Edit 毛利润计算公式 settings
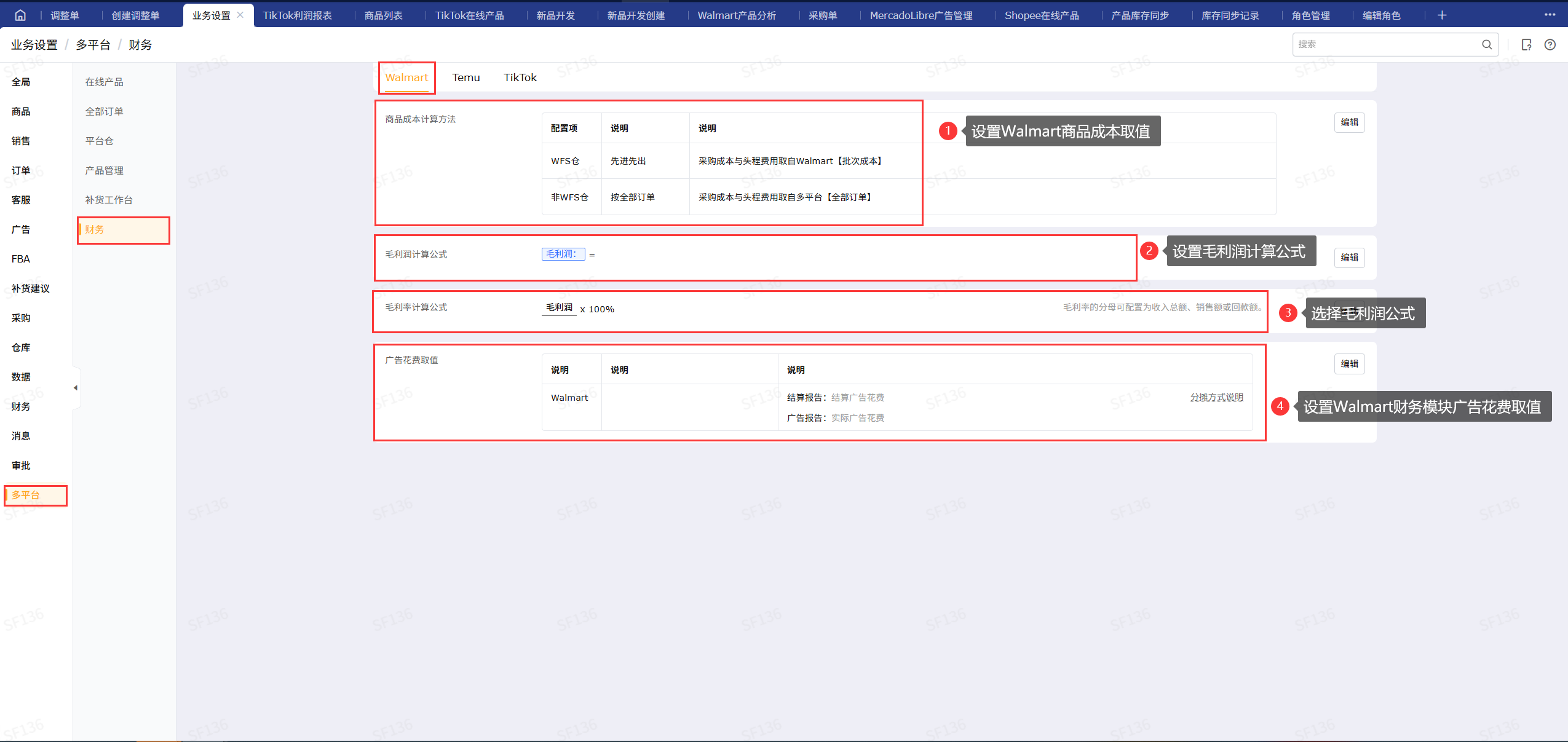The width and height of the screenshot is (1568, 742). (1350, 258)
